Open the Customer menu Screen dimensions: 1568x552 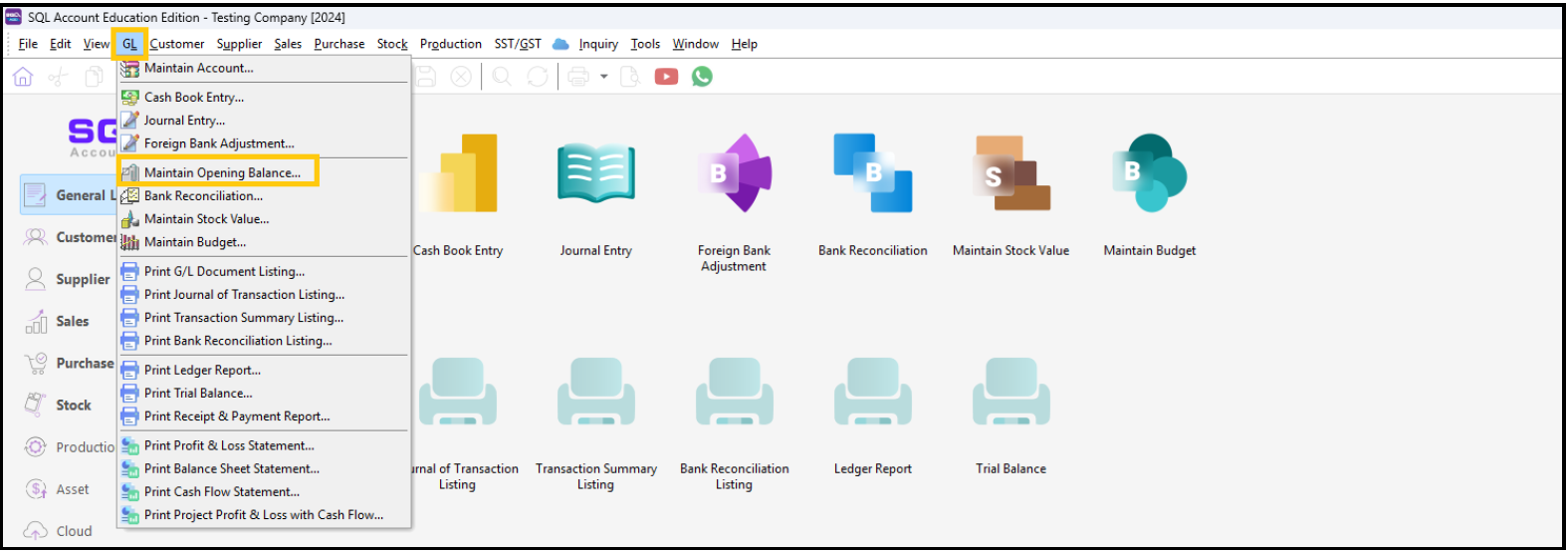(x=177, y=44)
